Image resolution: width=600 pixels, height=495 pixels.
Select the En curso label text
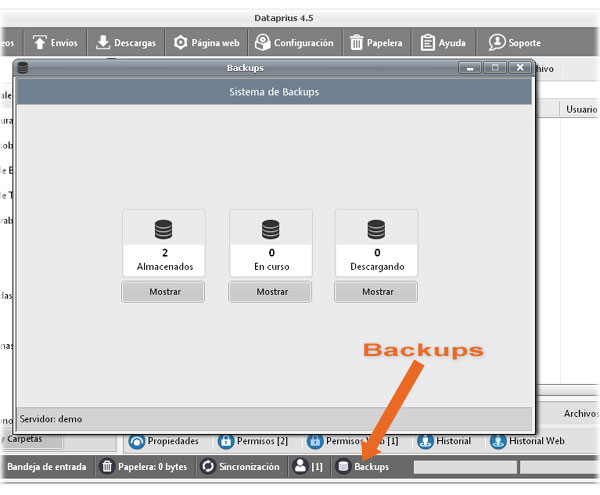point(272,267)
